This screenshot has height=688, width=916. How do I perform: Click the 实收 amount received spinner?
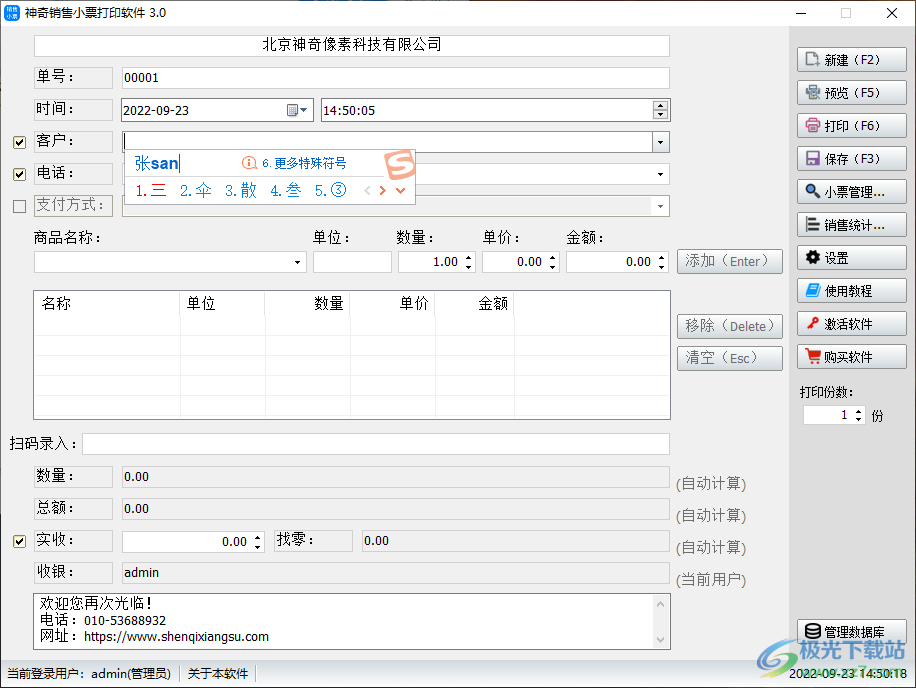tap(258, 542)
